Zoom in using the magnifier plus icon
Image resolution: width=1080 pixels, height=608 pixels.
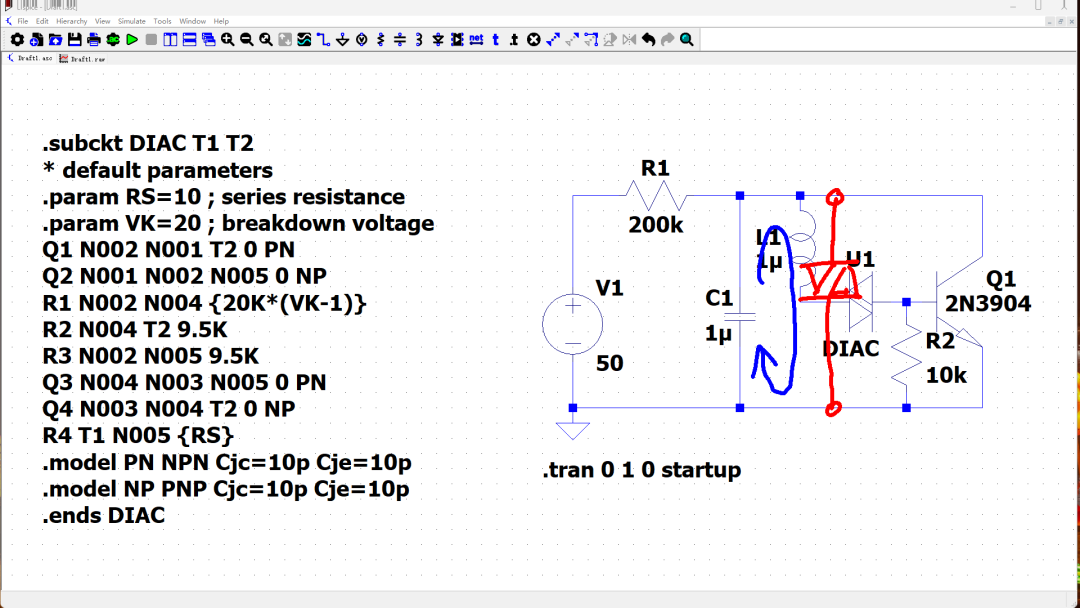point(227,40)
